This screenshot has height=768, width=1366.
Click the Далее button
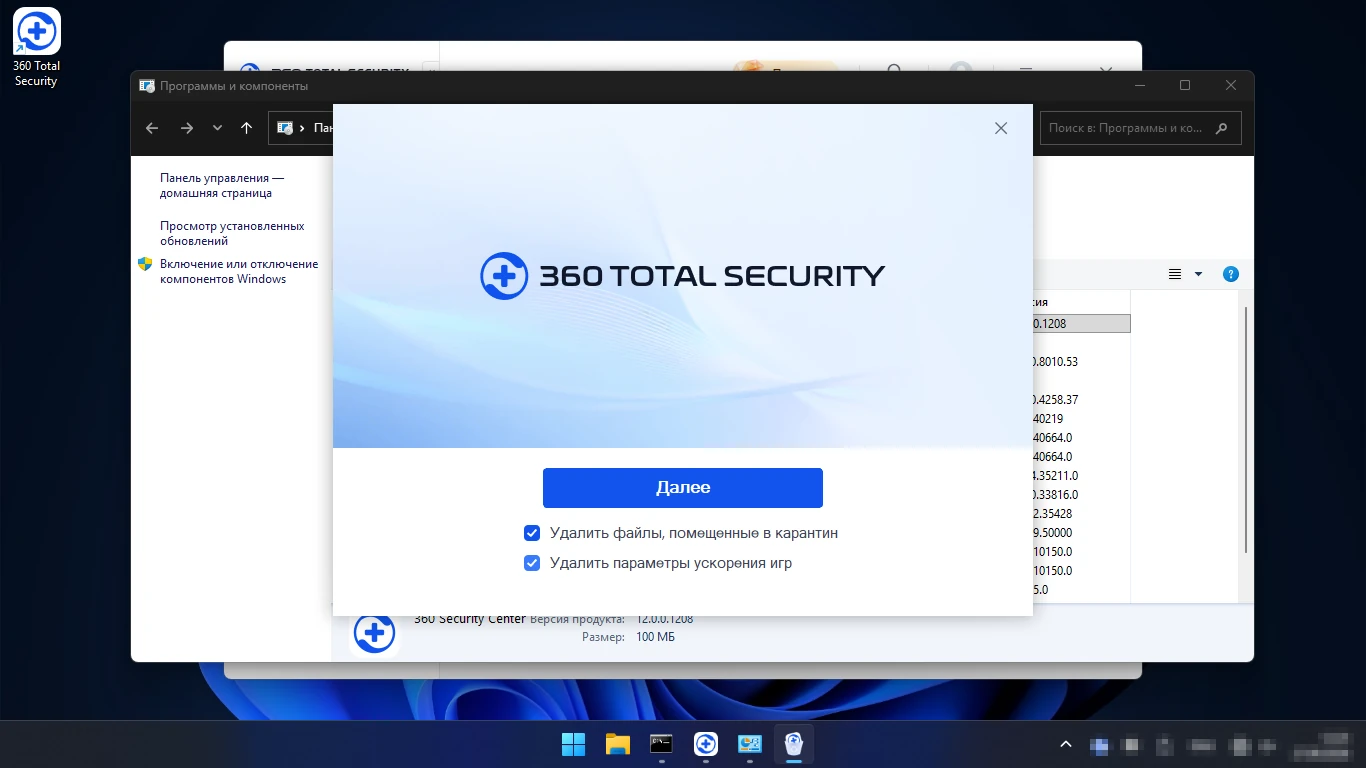(x=683, y=488)
